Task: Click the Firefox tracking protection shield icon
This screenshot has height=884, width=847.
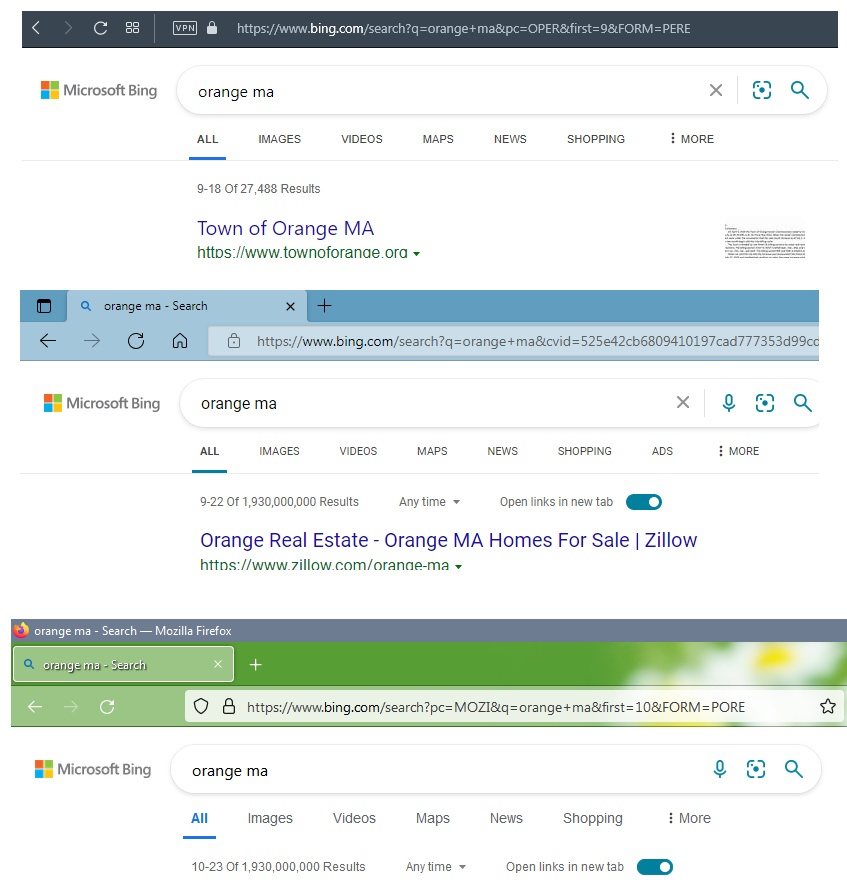Action: [x=201, y=706]
